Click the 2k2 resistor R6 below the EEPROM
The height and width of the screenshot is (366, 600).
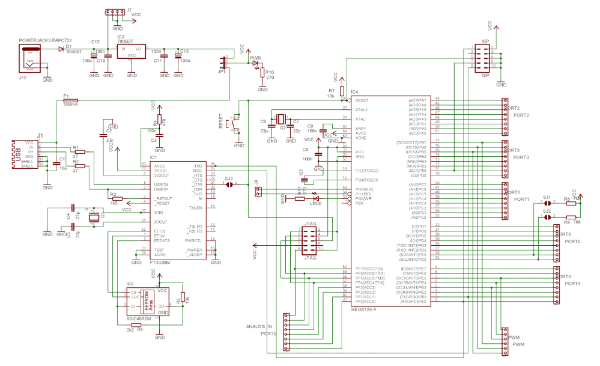136,324
